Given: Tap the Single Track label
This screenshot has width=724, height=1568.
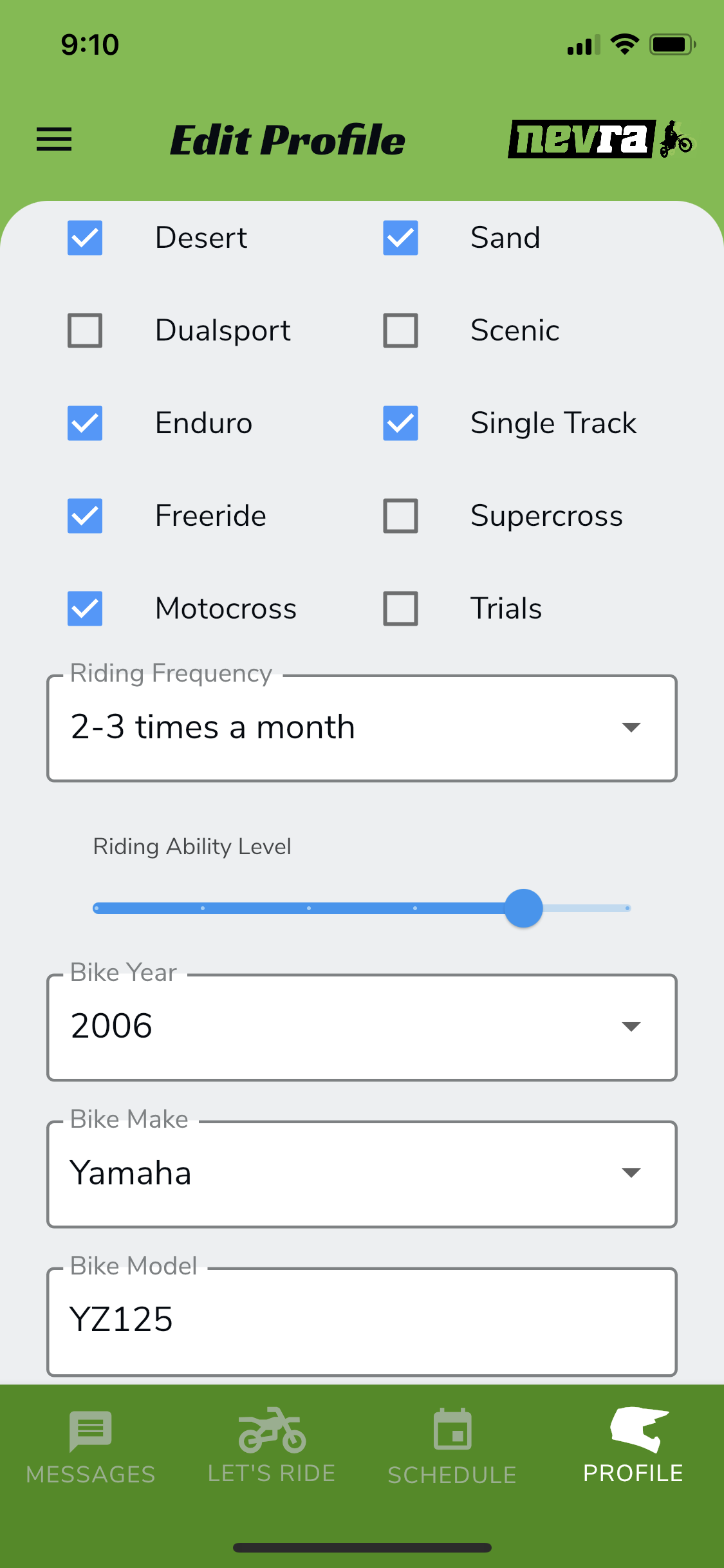Looking at the screenshot, I should click(x=553, y=424).
